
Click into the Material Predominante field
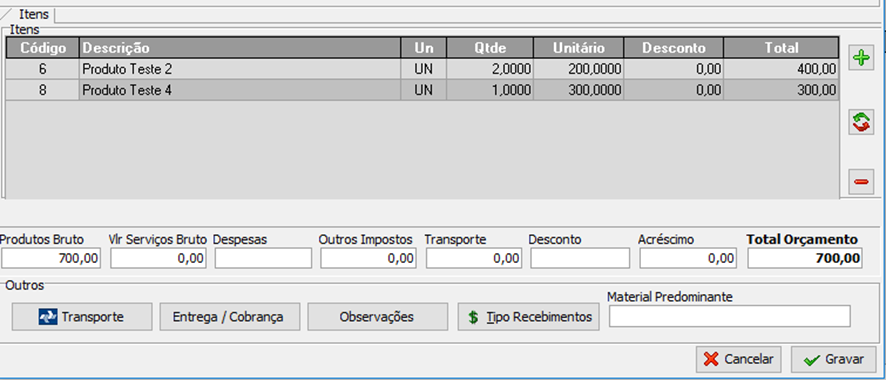point(729,316)
